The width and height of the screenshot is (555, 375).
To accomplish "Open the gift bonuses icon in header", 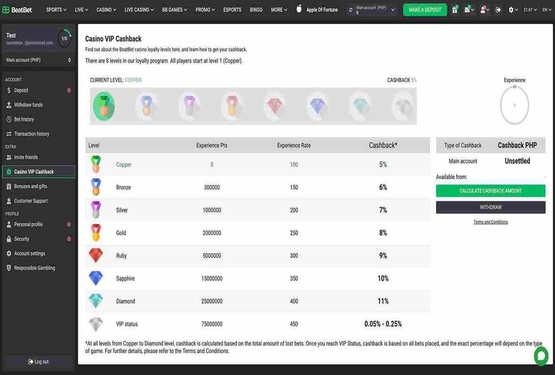I will pyautogui.click(x=455, y=10).
